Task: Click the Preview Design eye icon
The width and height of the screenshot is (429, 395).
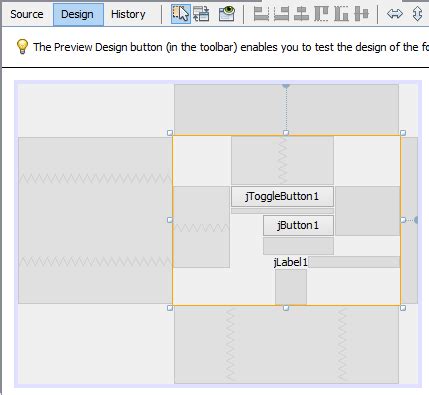Action: pos(227,14)
